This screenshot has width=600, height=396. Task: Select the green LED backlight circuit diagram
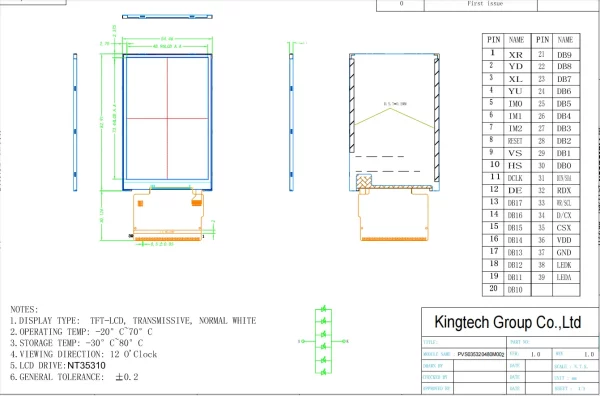point(323,341)
